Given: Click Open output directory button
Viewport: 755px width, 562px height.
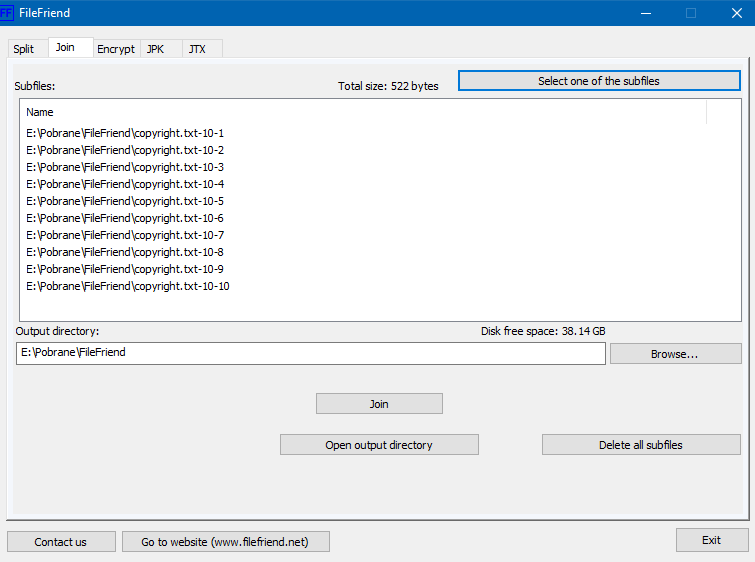Looking at the screenshot, I should 379,445.
